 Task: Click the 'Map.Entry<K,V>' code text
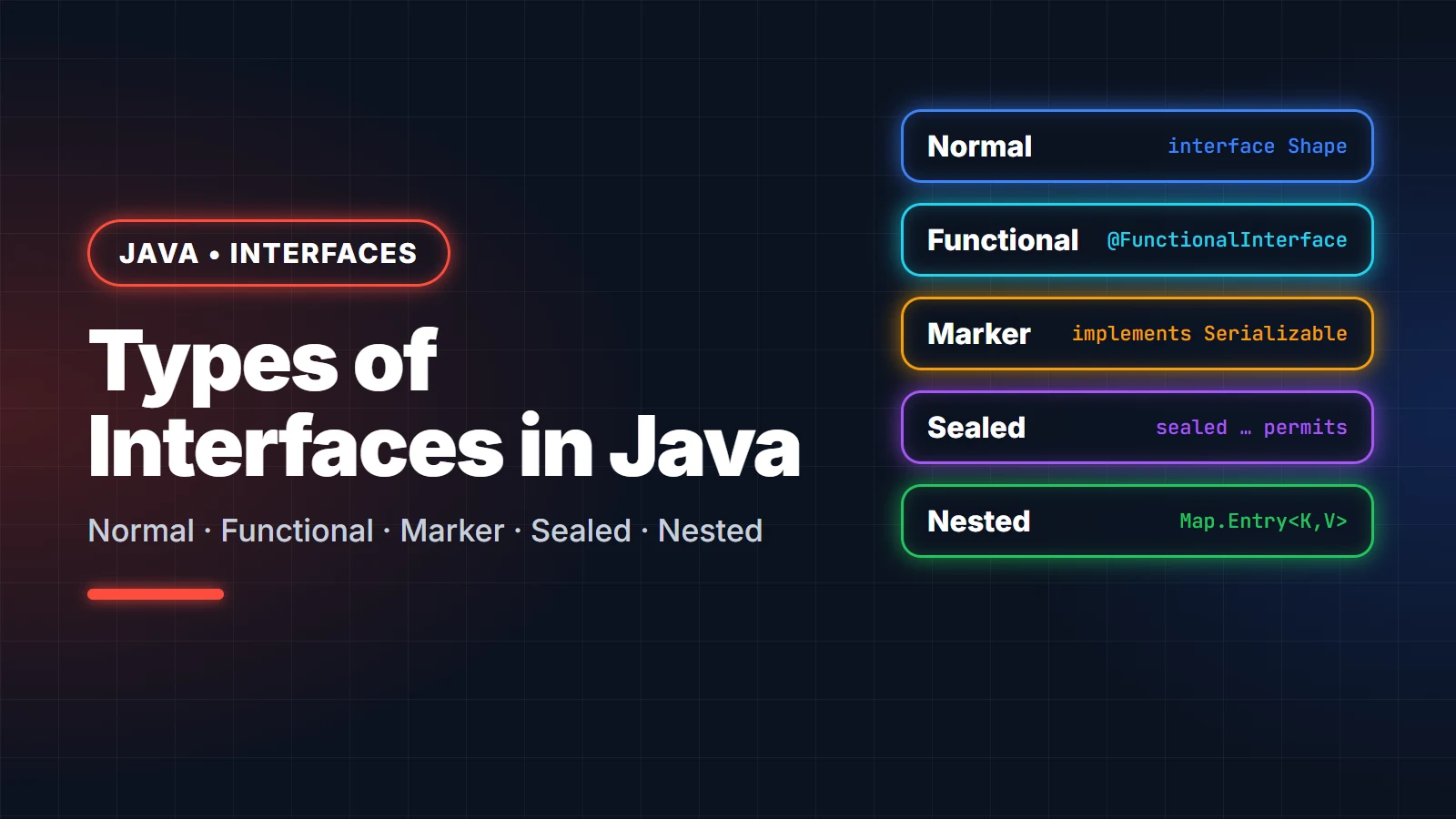1263,521
